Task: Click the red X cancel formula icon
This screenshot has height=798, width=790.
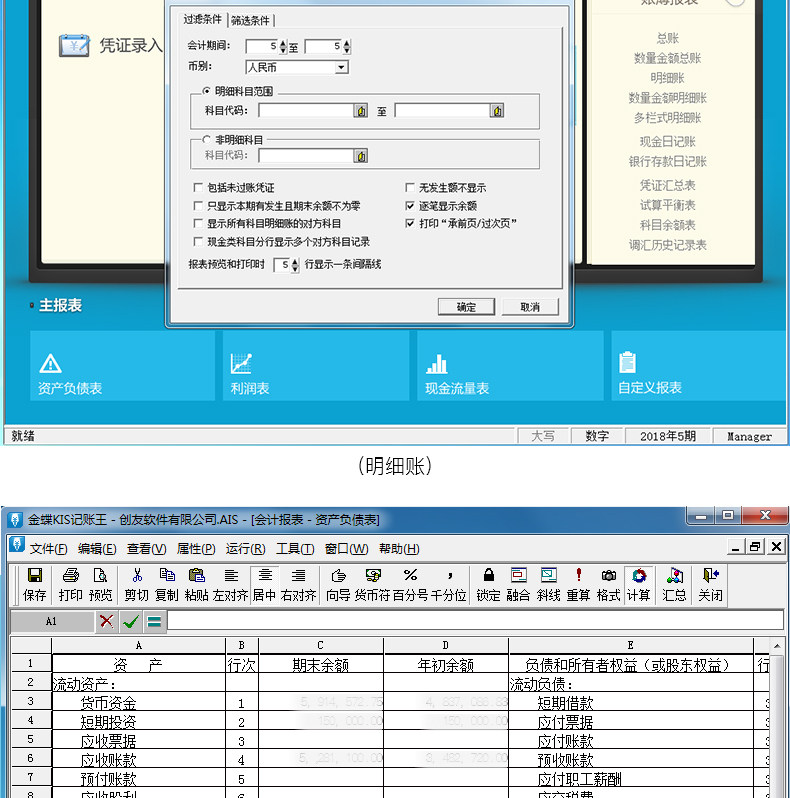Action: (x=107, y=621)
